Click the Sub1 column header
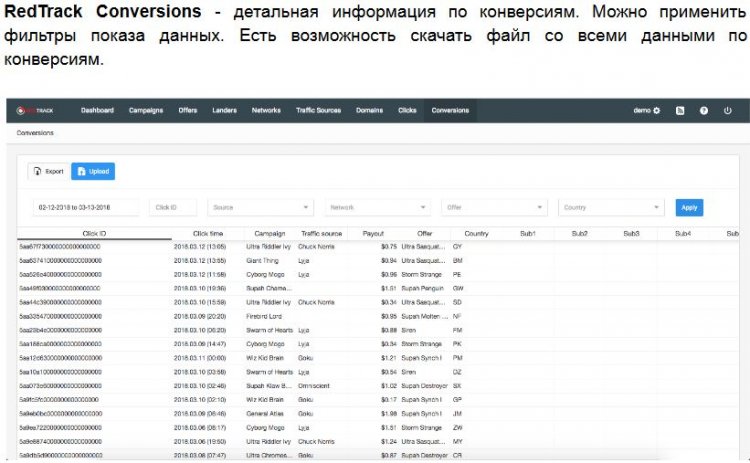This screenshot has width=750, height=463. tap(528, 233)
